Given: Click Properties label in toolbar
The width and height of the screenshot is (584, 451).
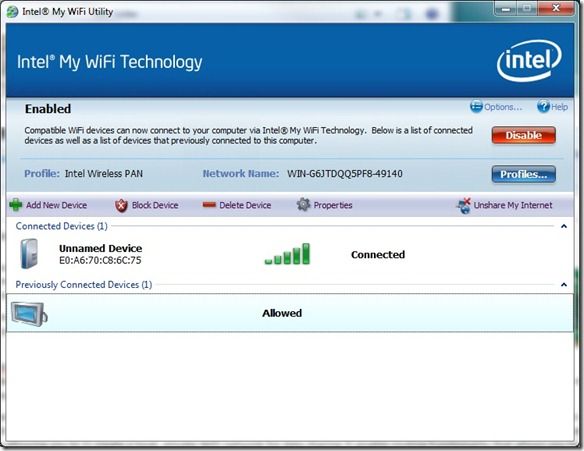Looking at the screenshot, I should pyautogui.click(x=333, y=205).
